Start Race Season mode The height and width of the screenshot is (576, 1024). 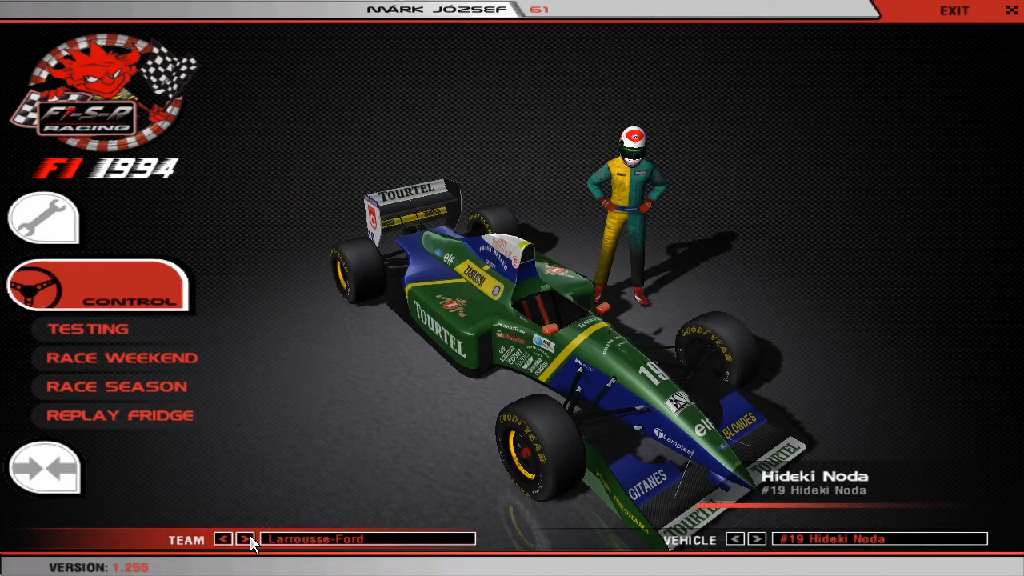pyautogui.click(x=116, y=387)
